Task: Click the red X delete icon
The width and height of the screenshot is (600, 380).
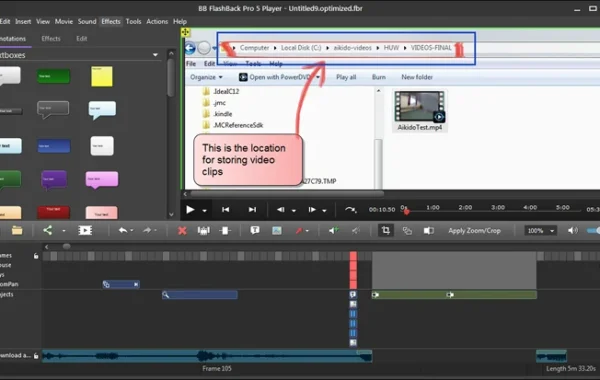Action: click(182, 230)
